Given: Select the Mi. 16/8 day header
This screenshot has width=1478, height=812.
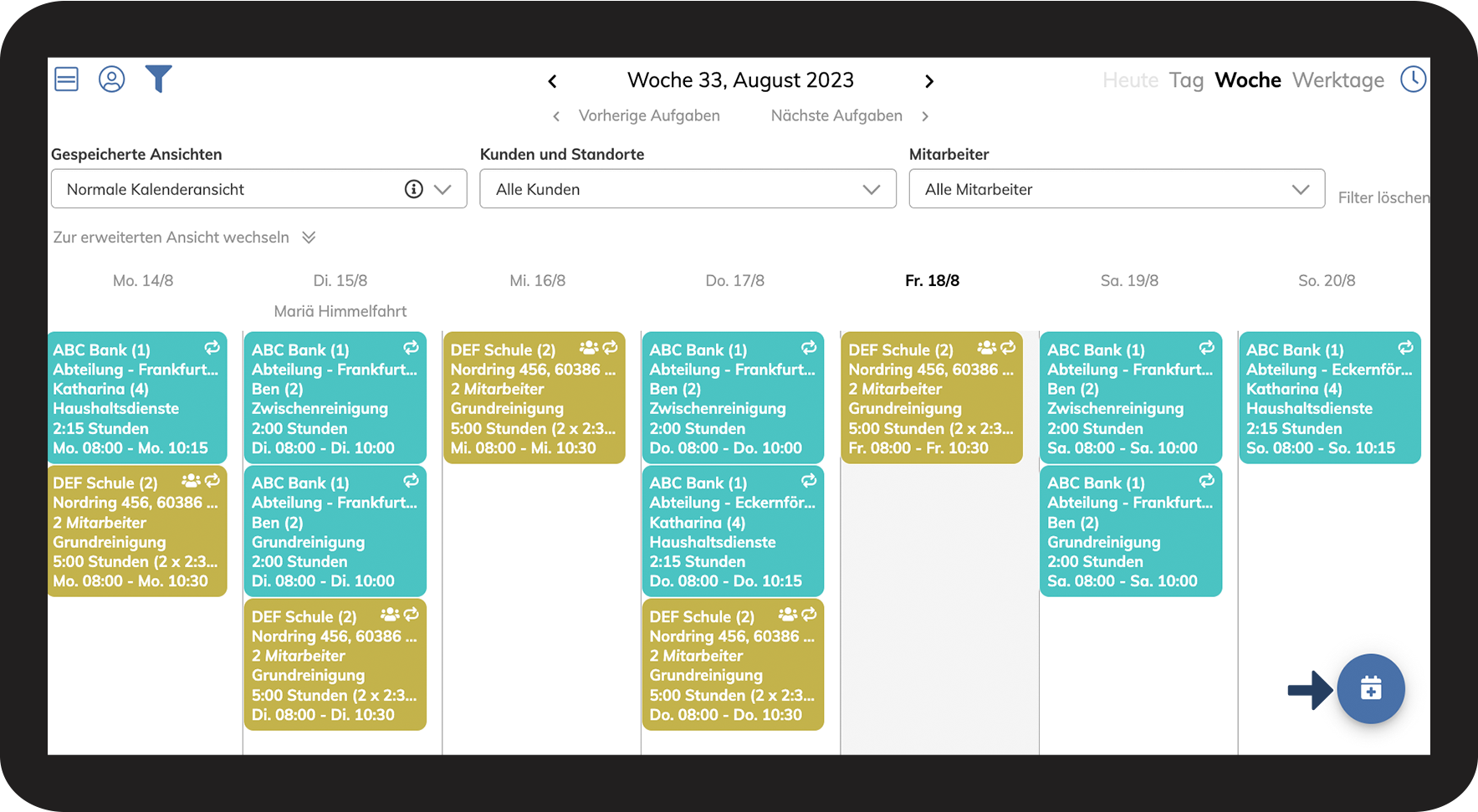Looking at the screenshot, I should [x=538, y=281].
